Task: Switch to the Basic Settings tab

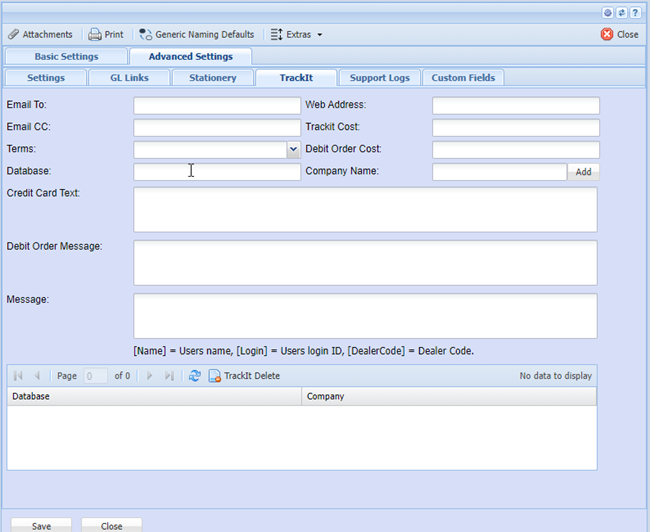Action: click(x=66, y=57)
